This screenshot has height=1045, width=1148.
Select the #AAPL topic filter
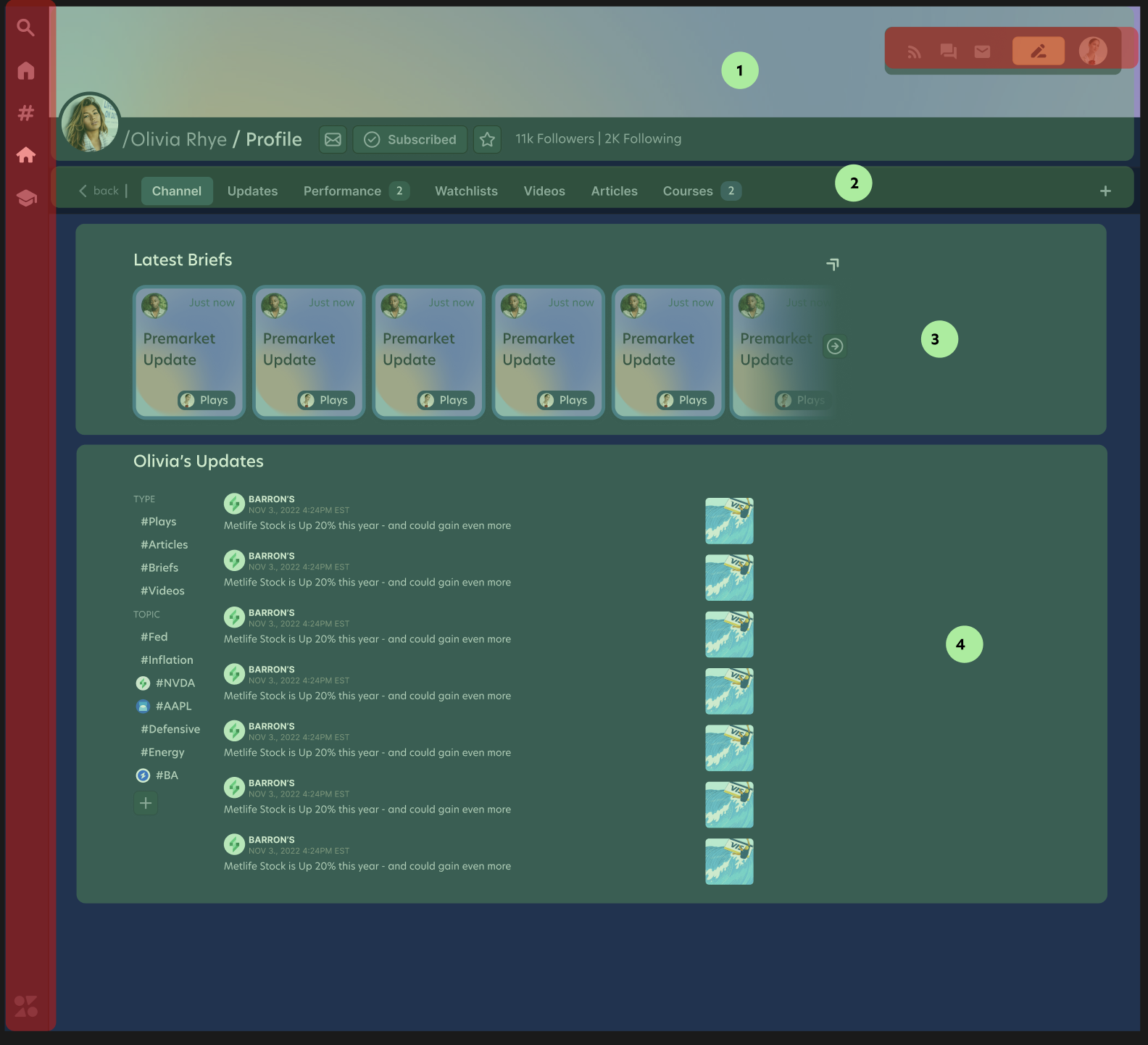[165, 707]
